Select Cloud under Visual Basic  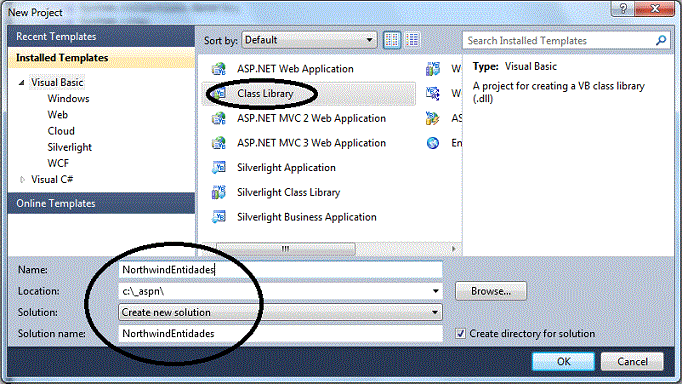[61, 131]
